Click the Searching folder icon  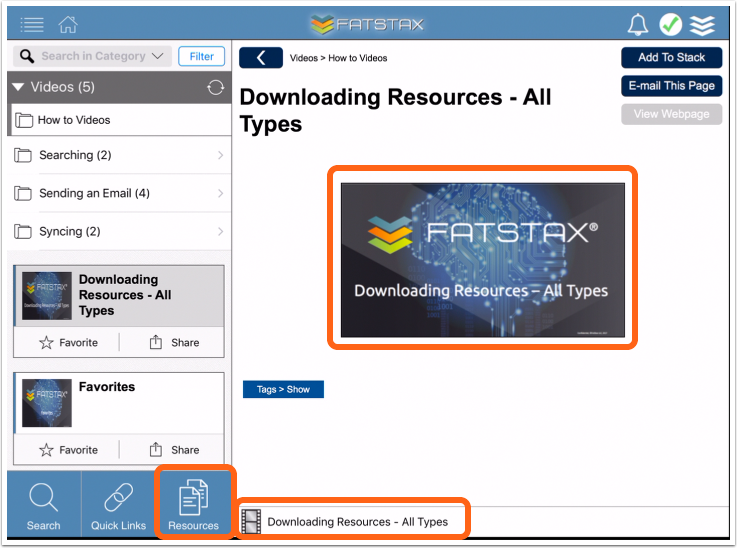(x=23, y=155)
